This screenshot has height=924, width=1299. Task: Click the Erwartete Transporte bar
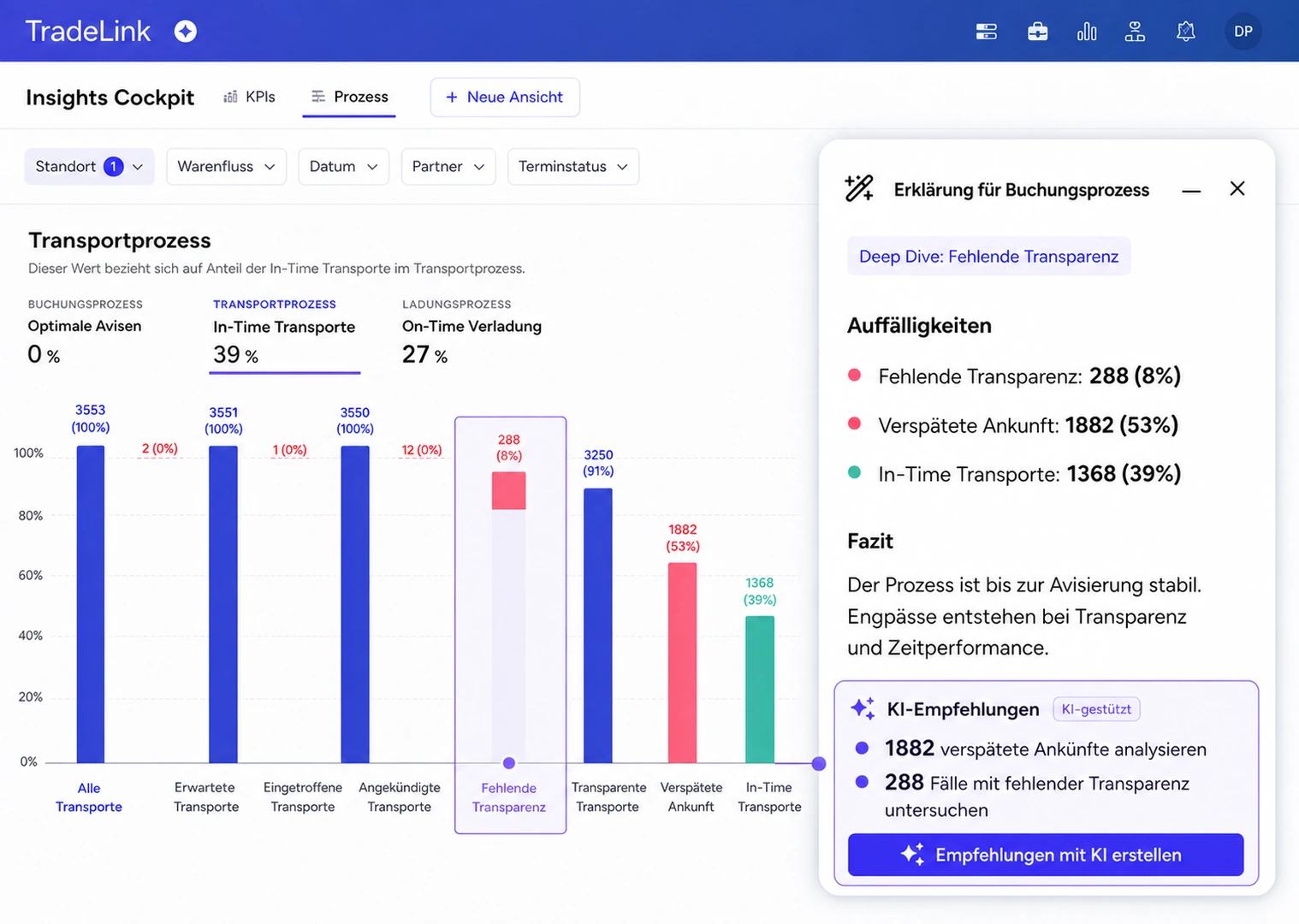click(223, 604)
